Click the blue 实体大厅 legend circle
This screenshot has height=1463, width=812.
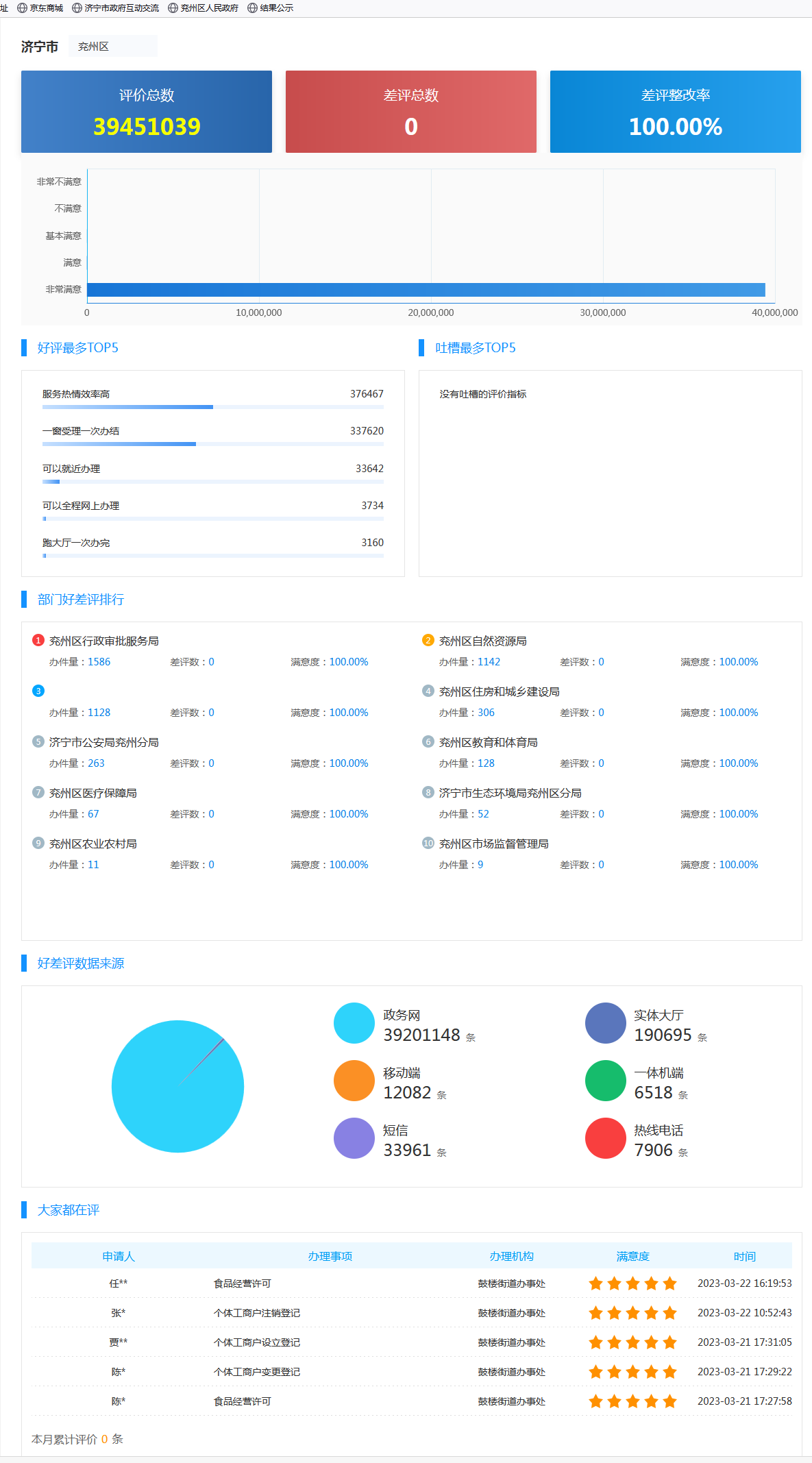605,1023
